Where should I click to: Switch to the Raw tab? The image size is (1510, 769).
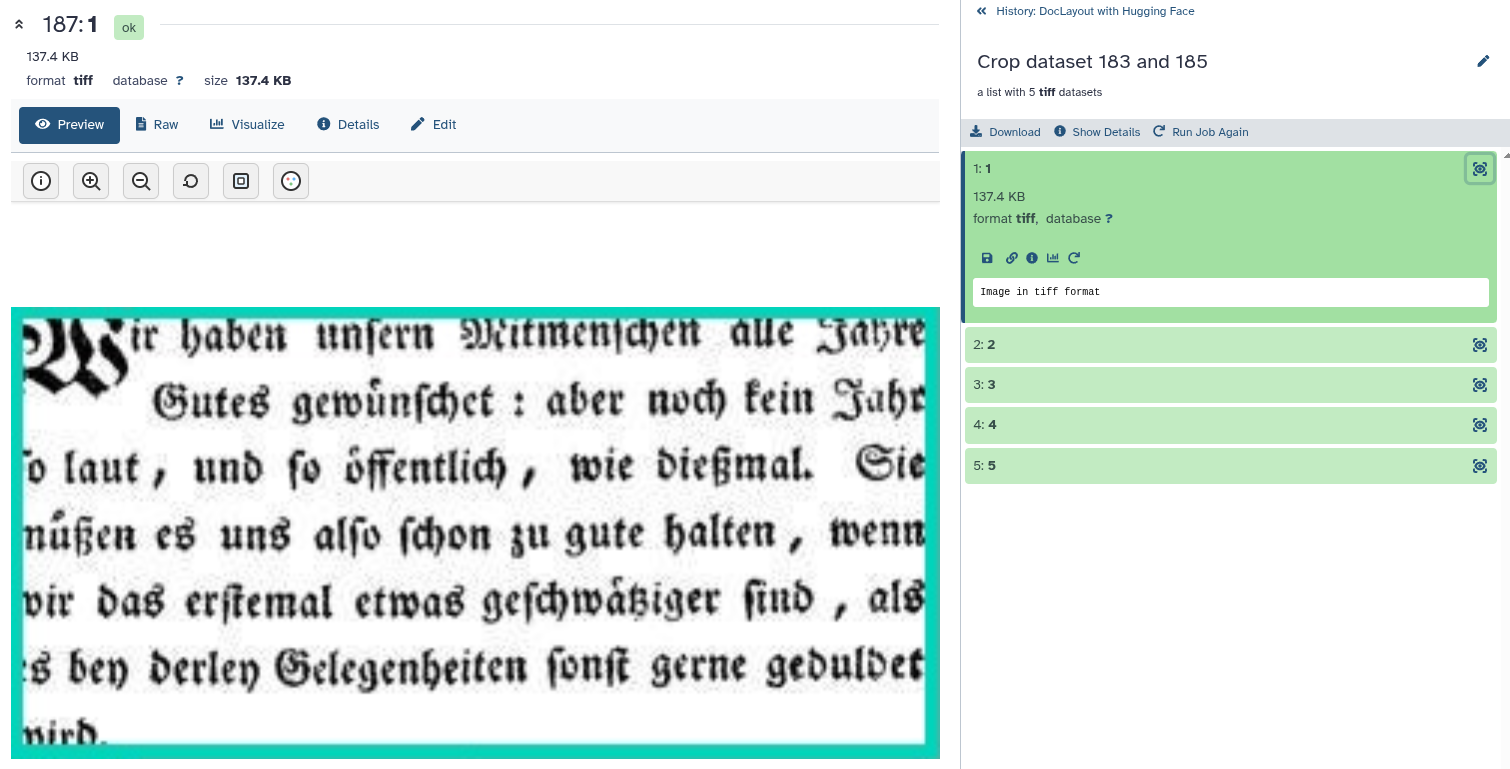click(x=157, y=124)
